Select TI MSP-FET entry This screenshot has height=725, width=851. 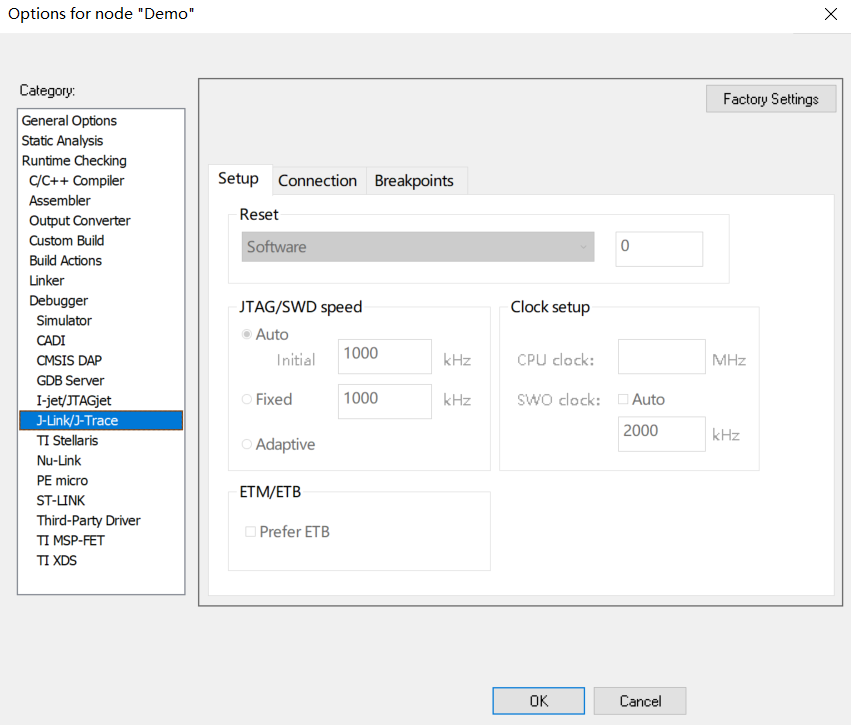pos(71,540)
